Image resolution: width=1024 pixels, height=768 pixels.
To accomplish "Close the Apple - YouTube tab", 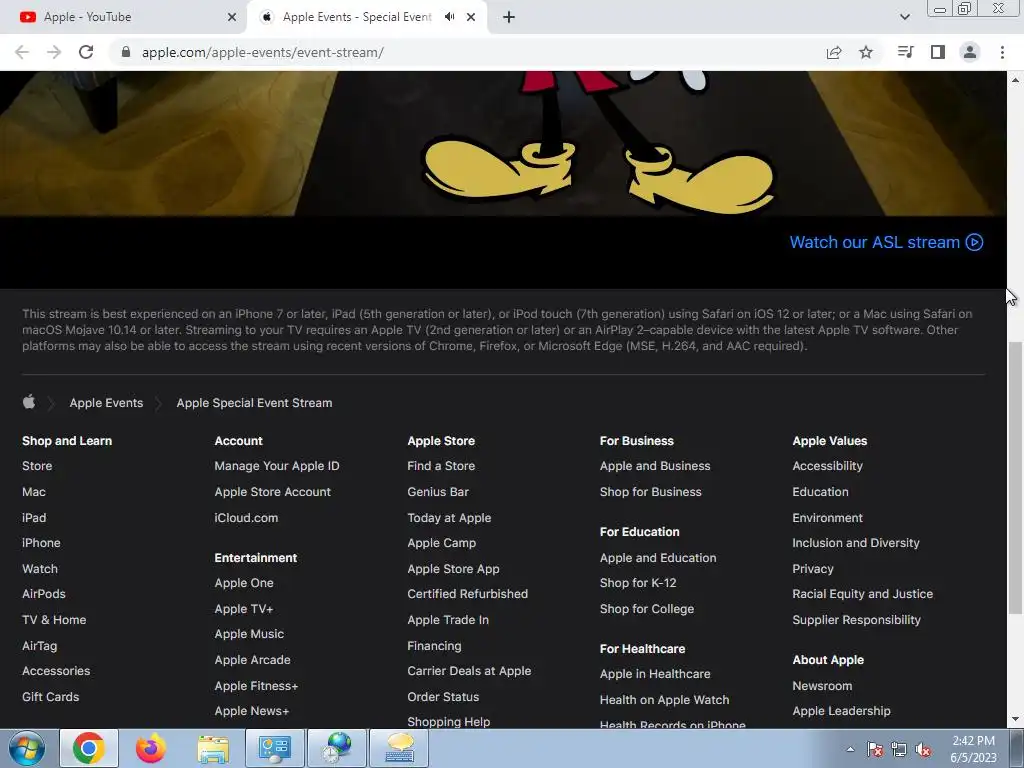I will 232,17.
